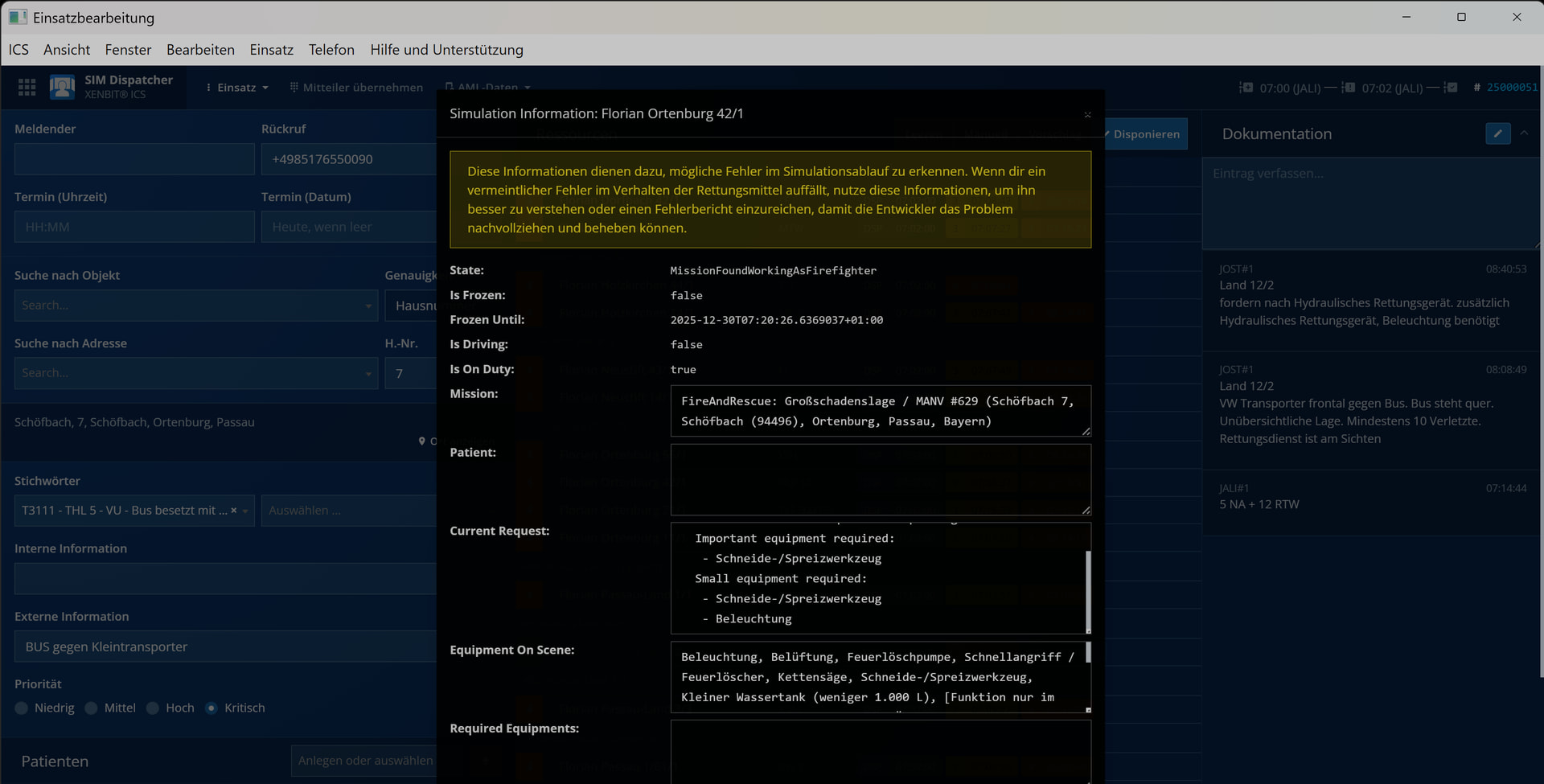Click the SIM Dispatcher avatar icon
The height and width of the screenshot is (784, 1544).
click(x=62, y=87)
